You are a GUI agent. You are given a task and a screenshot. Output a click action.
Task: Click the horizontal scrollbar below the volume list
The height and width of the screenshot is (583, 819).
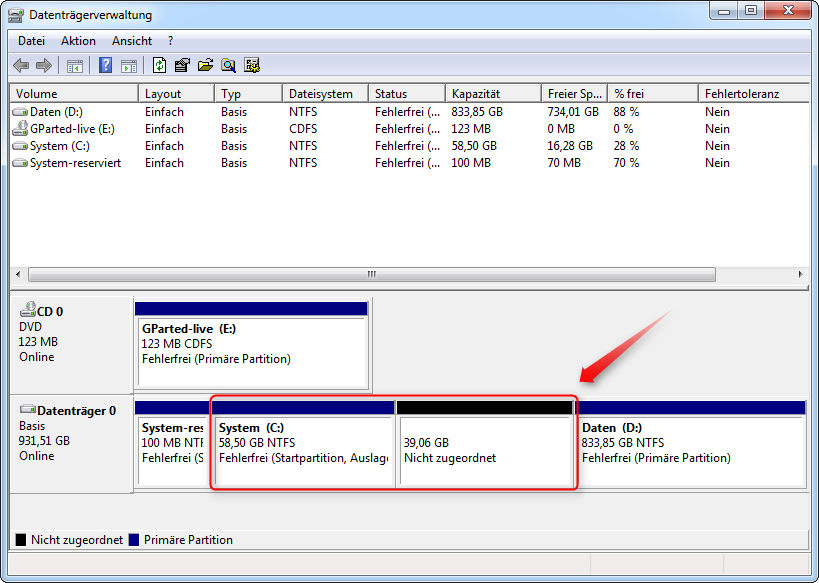coord(370,274)
